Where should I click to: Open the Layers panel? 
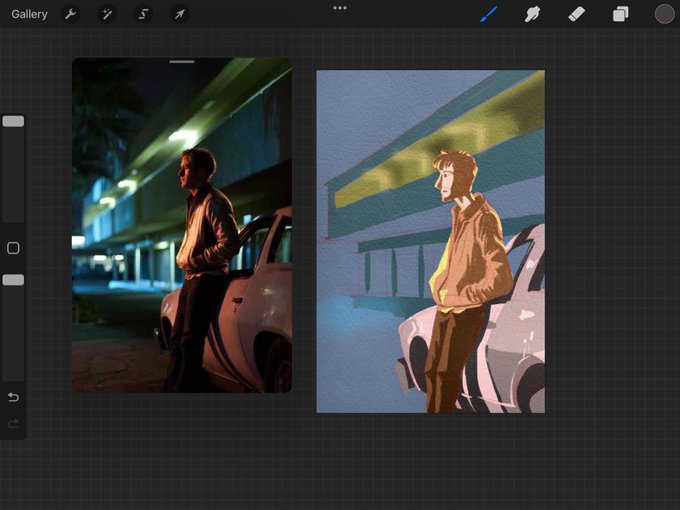tap(621, 14)
